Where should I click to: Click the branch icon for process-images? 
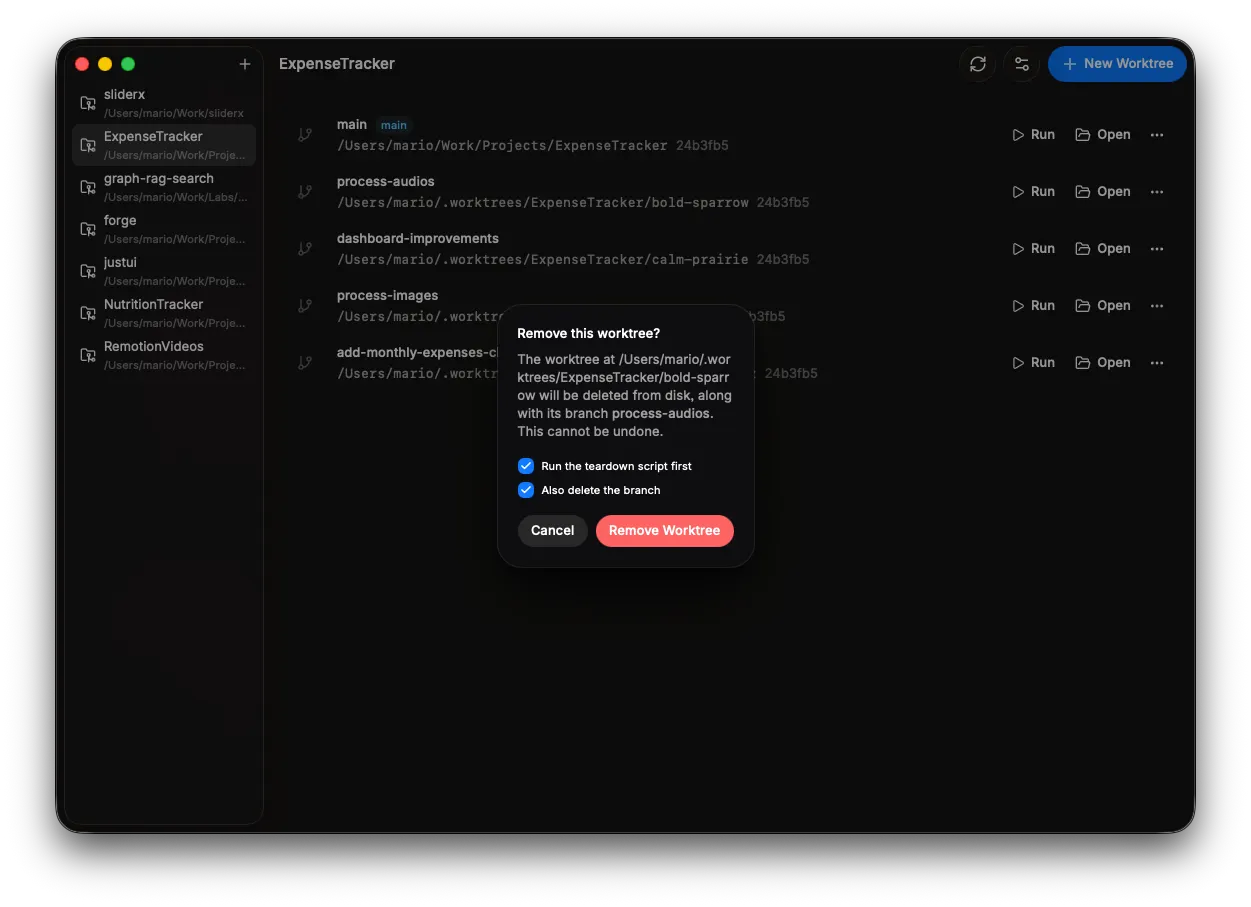point(305,306)
